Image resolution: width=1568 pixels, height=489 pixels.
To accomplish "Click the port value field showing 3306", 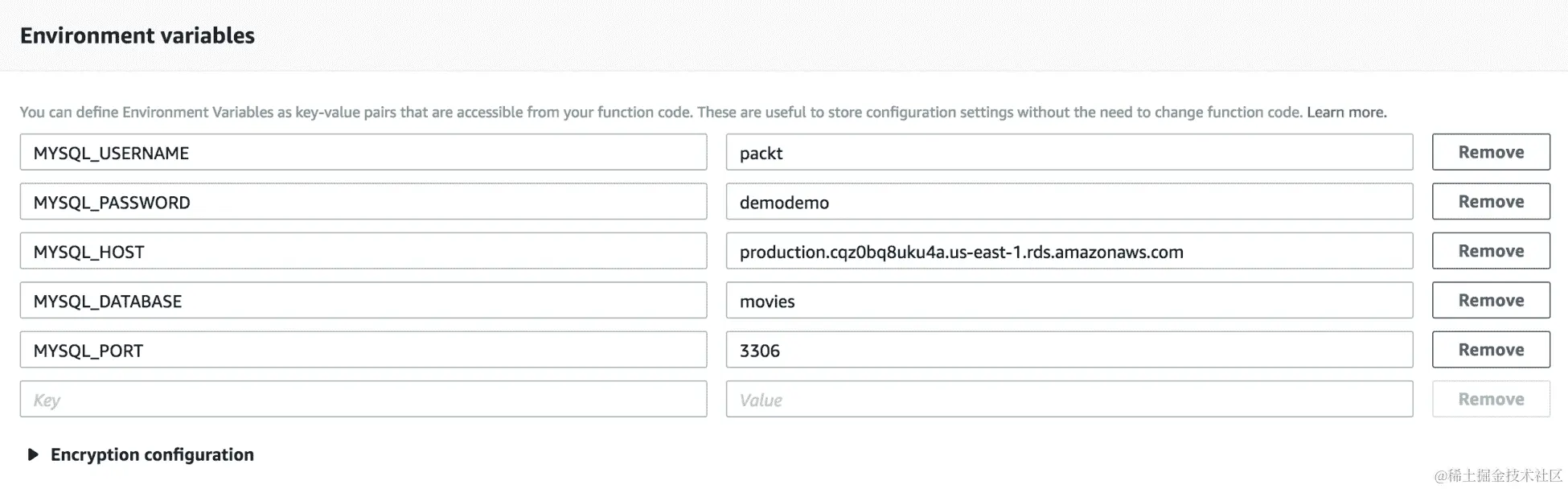I will (1069, 350).
